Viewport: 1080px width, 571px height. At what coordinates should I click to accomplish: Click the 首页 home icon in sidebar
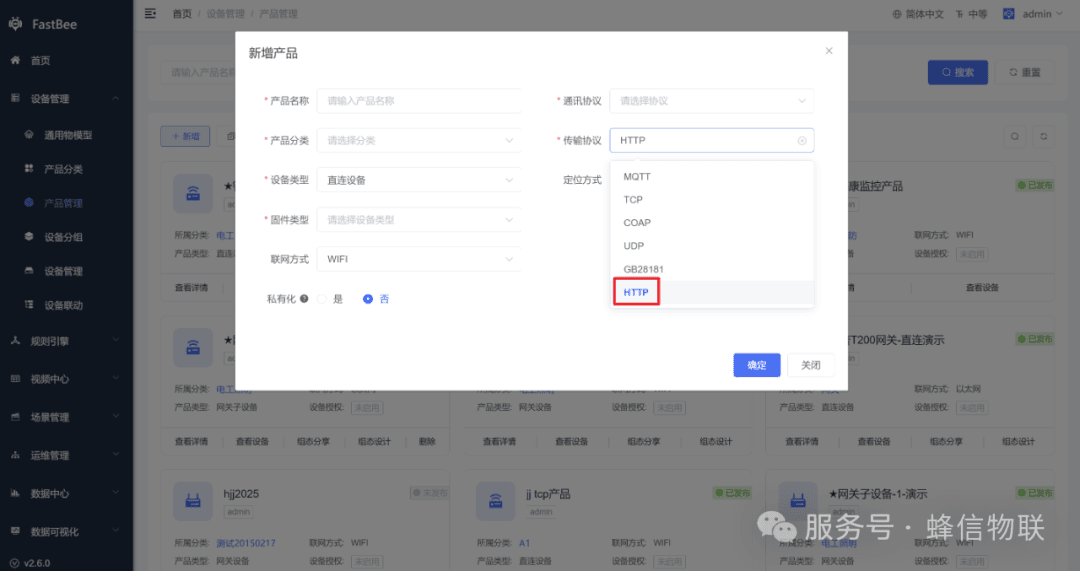pos(15,61)
